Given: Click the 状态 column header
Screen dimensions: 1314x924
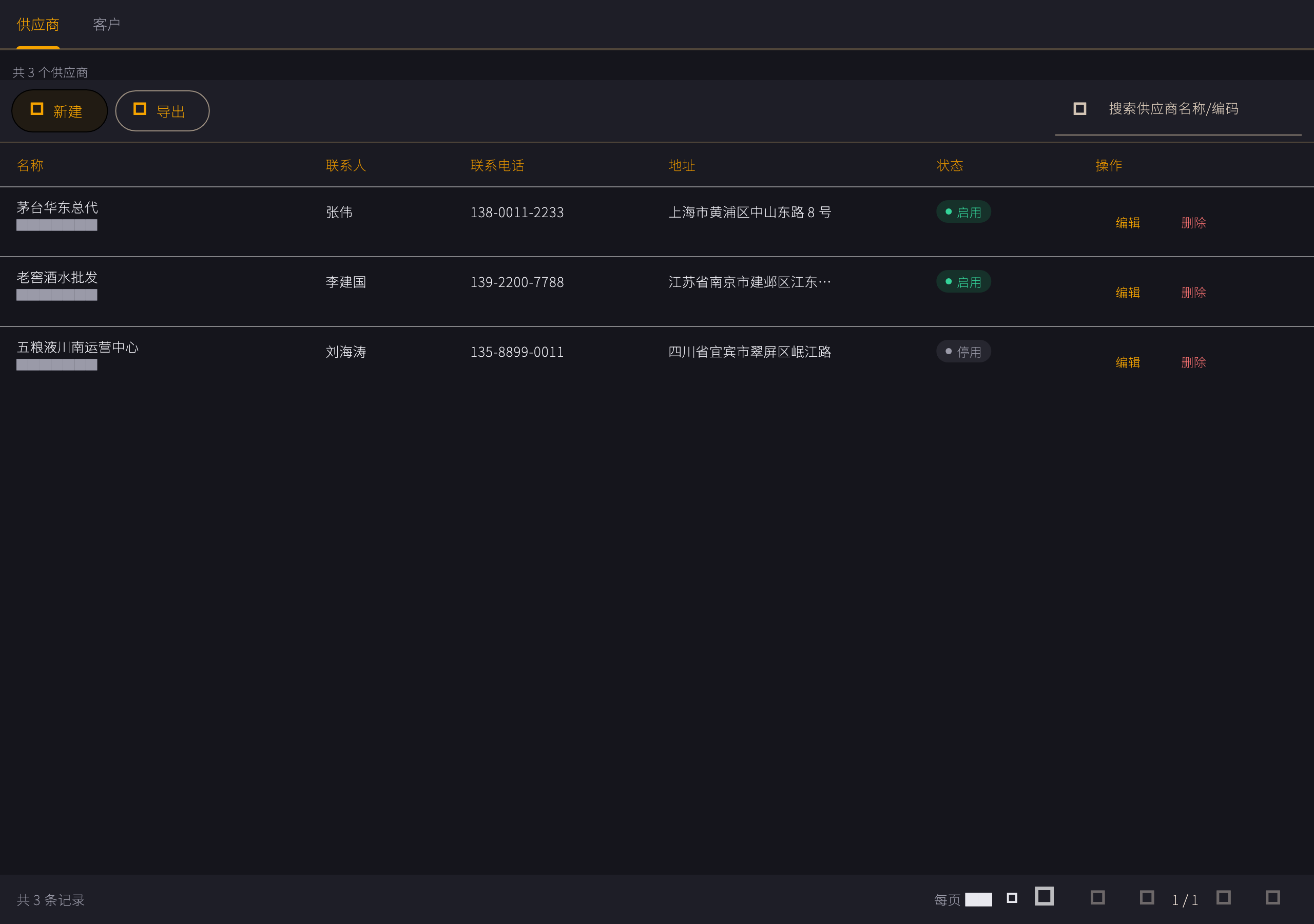Looking at the screenshot, I should coord(950,165).
